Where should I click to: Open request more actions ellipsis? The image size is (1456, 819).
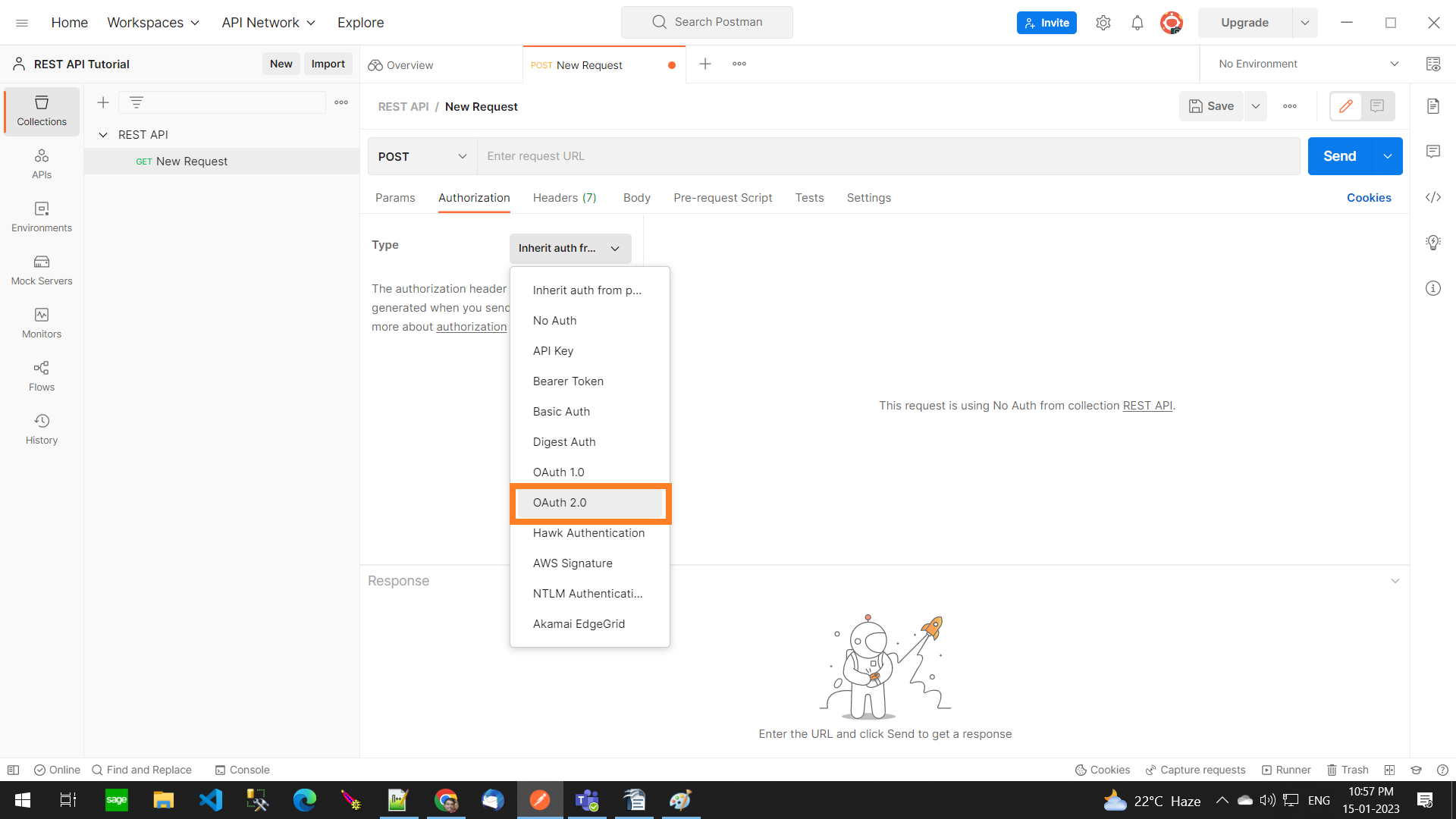coord(1290,106)
